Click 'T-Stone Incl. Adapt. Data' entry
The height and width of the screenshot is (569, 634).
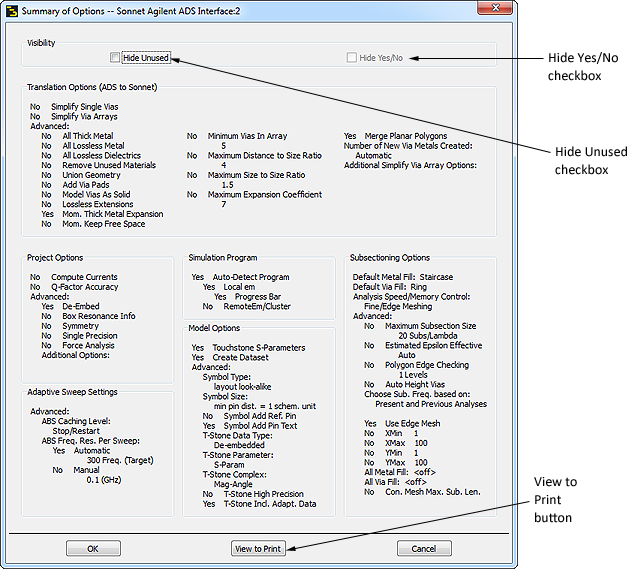pyautogui.click(x=270, y=504)
